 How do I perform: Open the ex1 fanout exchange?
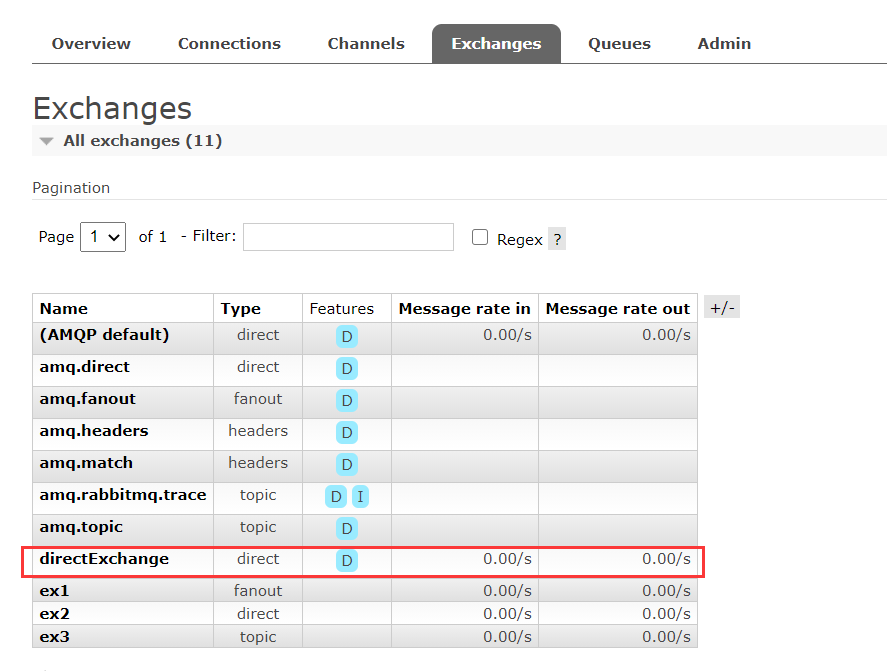tap(54, 591)
